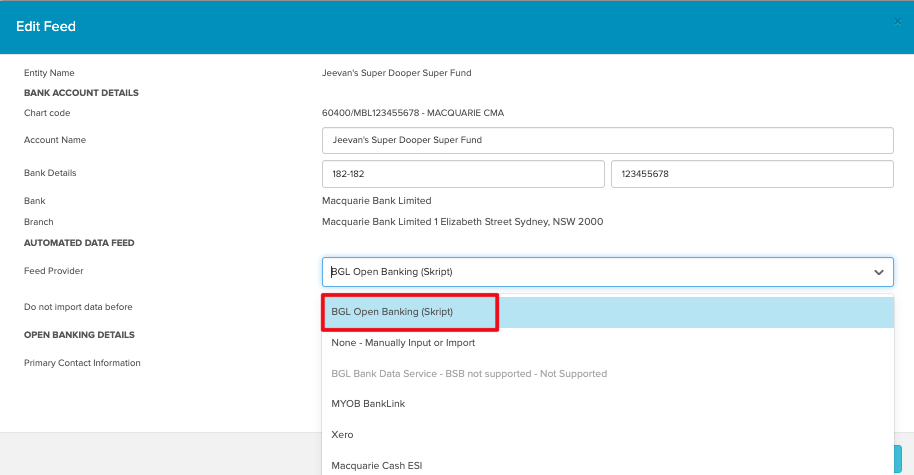
Task: Click the Macquarie Bank Limited bank value
Action: coord(377,200)
